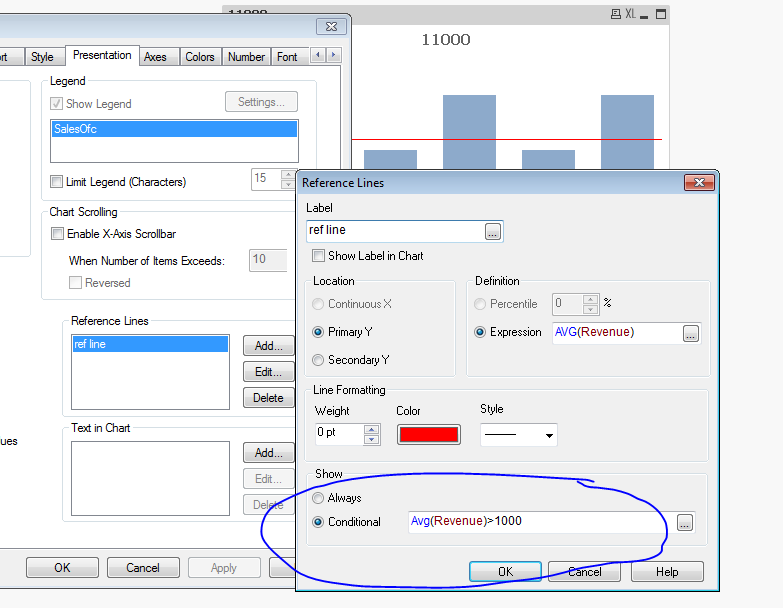Open expression editor for Conditional show

click(685, 523)
